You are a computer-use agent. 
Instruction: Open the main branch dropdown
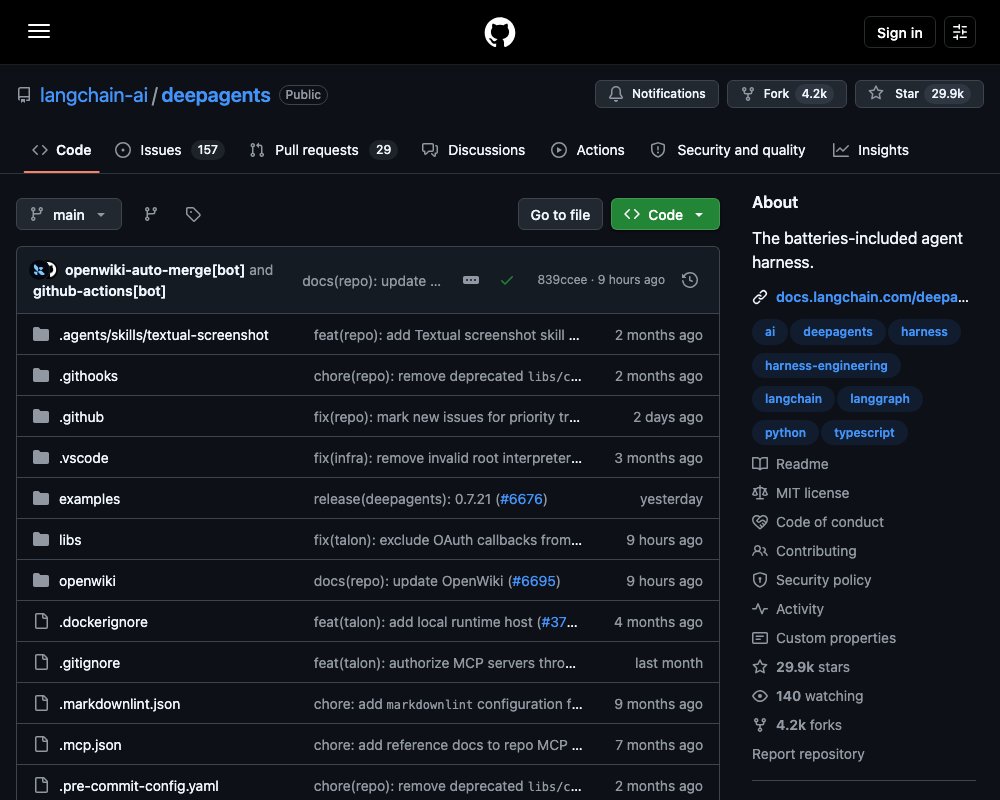69,214
